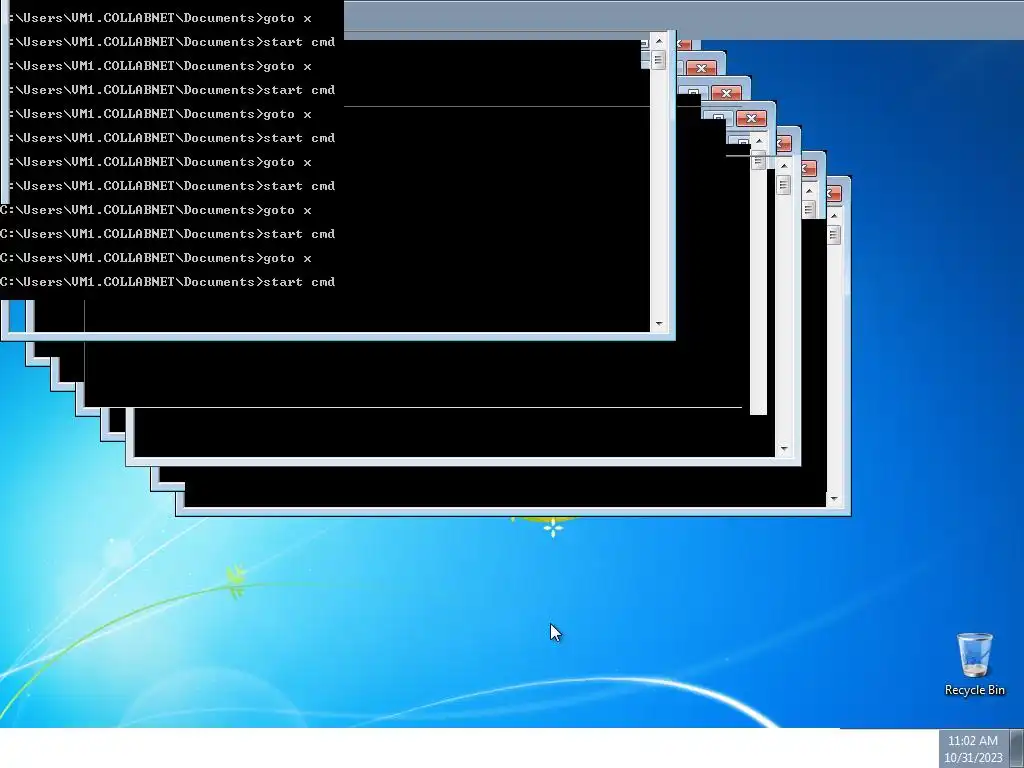This screenshot has width=1024, height=768.
Task: Open the taskbar clock showing 11:02 AM
Action: (973, 749)
